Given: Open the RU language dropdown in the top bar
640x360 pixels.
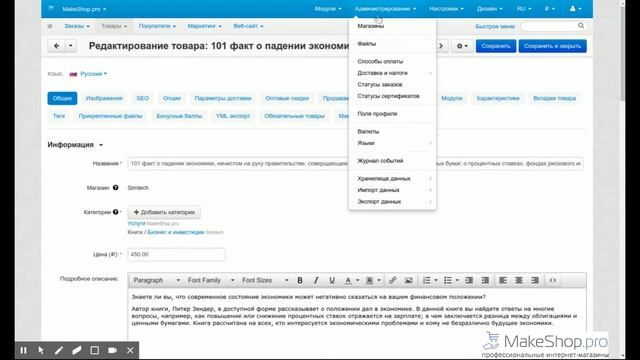Looking at the screenshot, I should tap(524, 9).
